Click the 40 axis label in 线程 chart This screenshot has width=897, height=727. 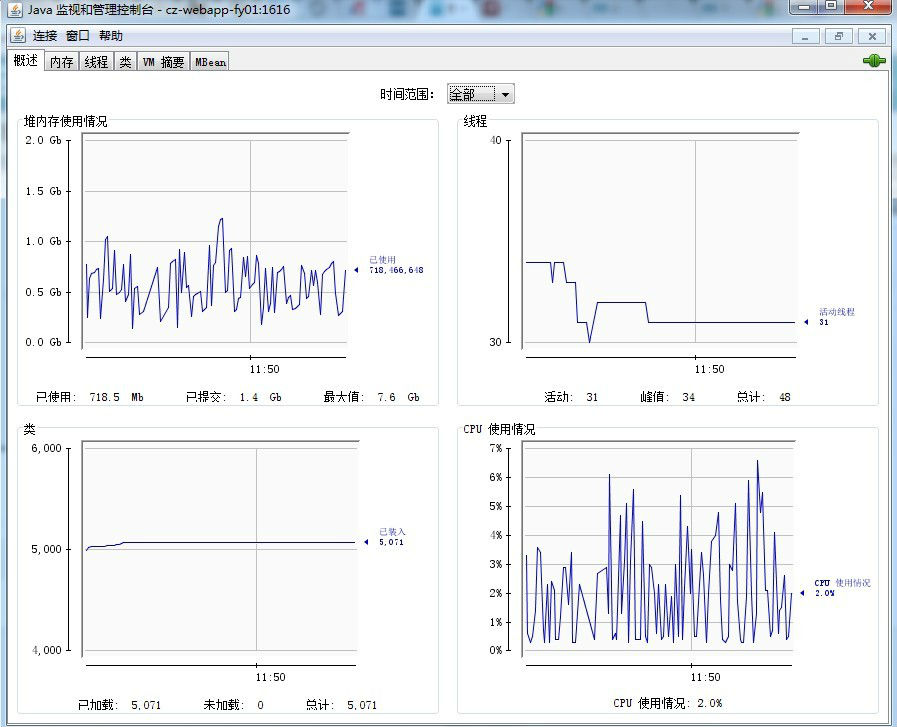pyautogui.click(x=495, y=140)
